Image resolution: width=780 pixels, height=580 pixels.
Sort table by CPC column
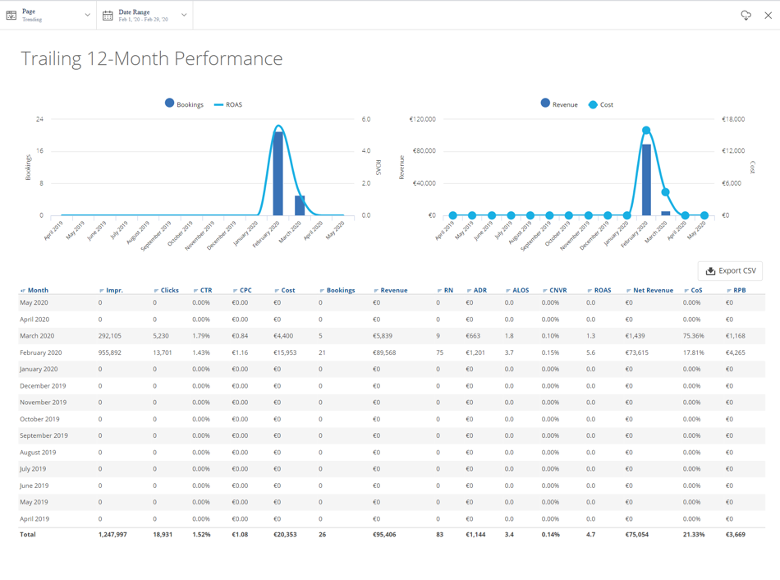coord(242,290)
